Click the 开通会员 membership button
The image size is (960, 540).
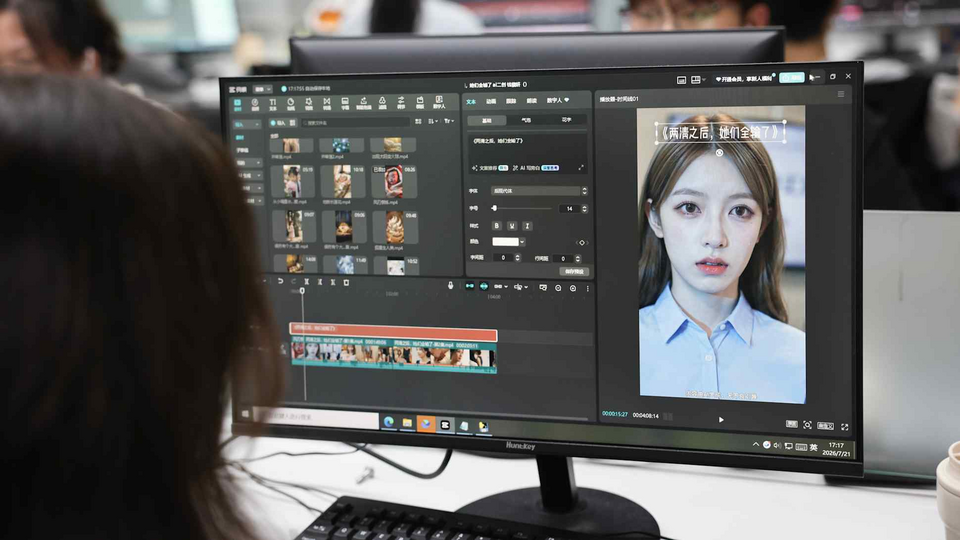[744, 79]
